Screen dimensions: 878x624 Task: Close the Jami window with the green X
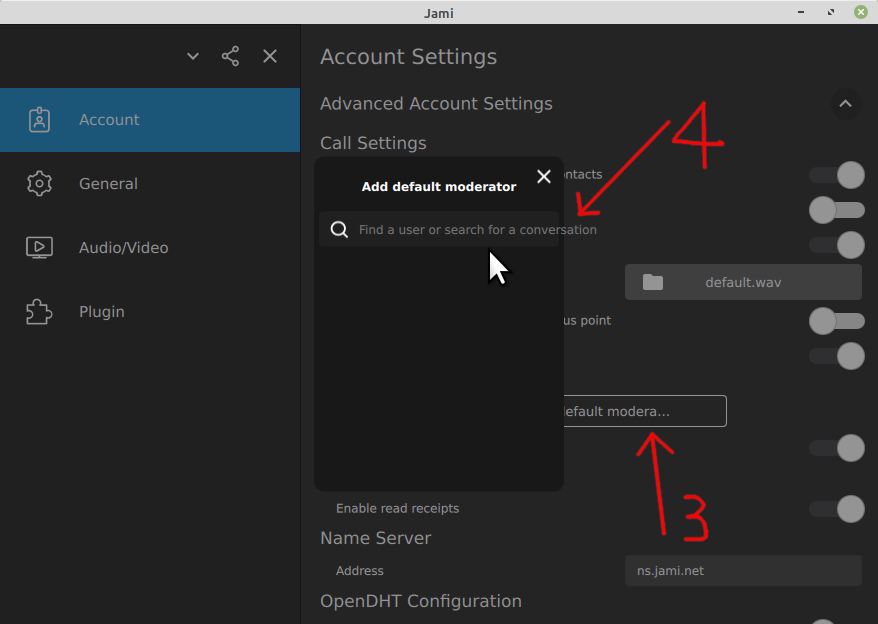click(861, 12)
